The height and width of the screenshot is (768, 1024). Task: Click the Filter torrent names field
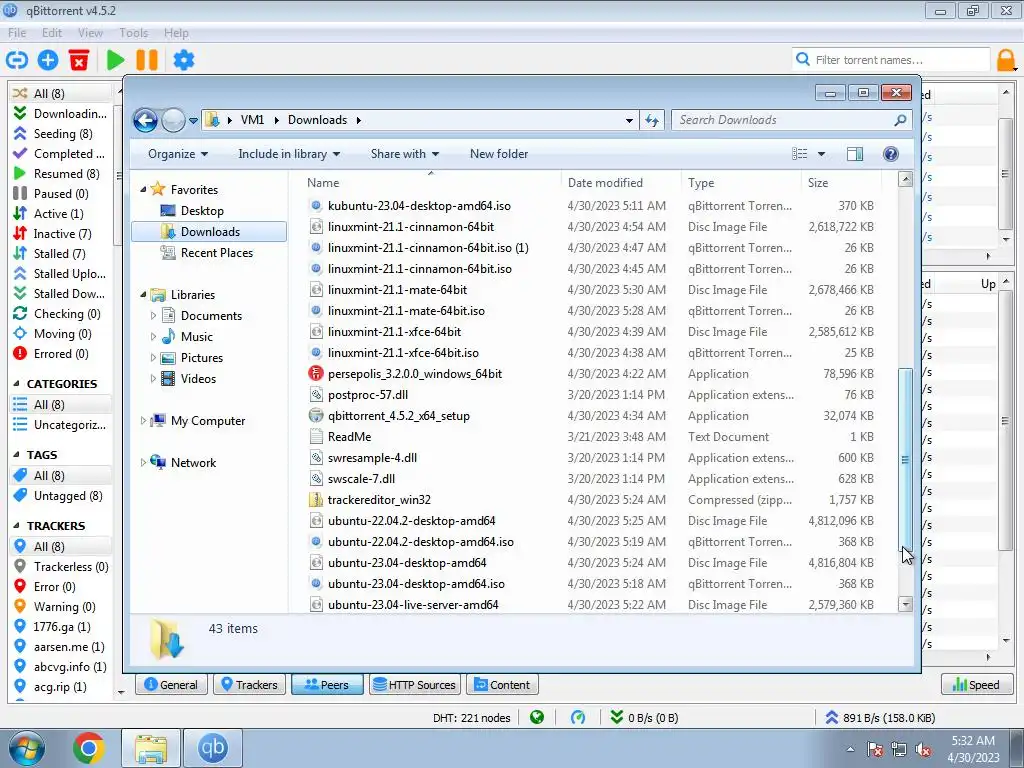click(x=891, y=60)
